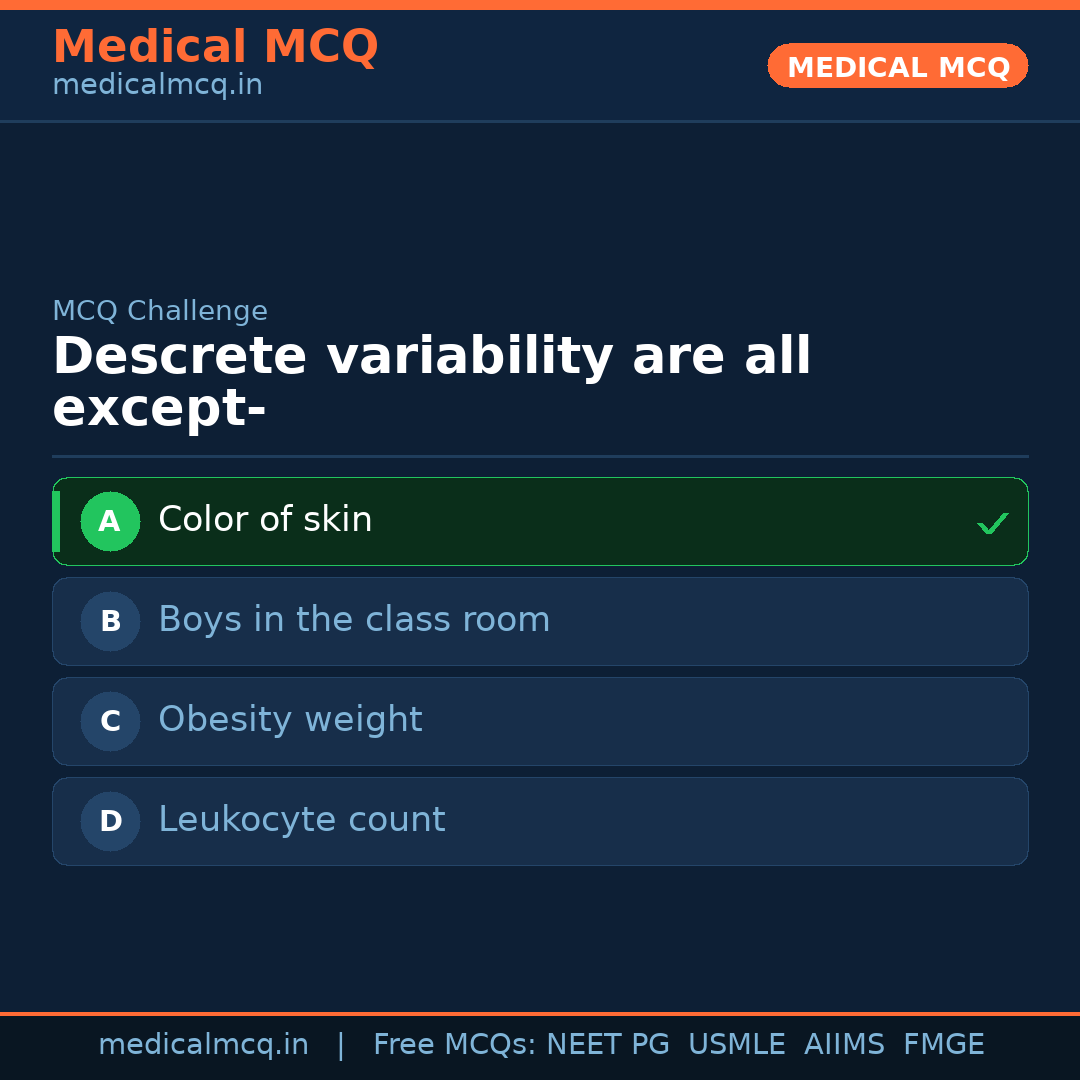Click the B option letter badge
The height and width of the screenshot is (1080, 1080).
click(x=110, y=621)
